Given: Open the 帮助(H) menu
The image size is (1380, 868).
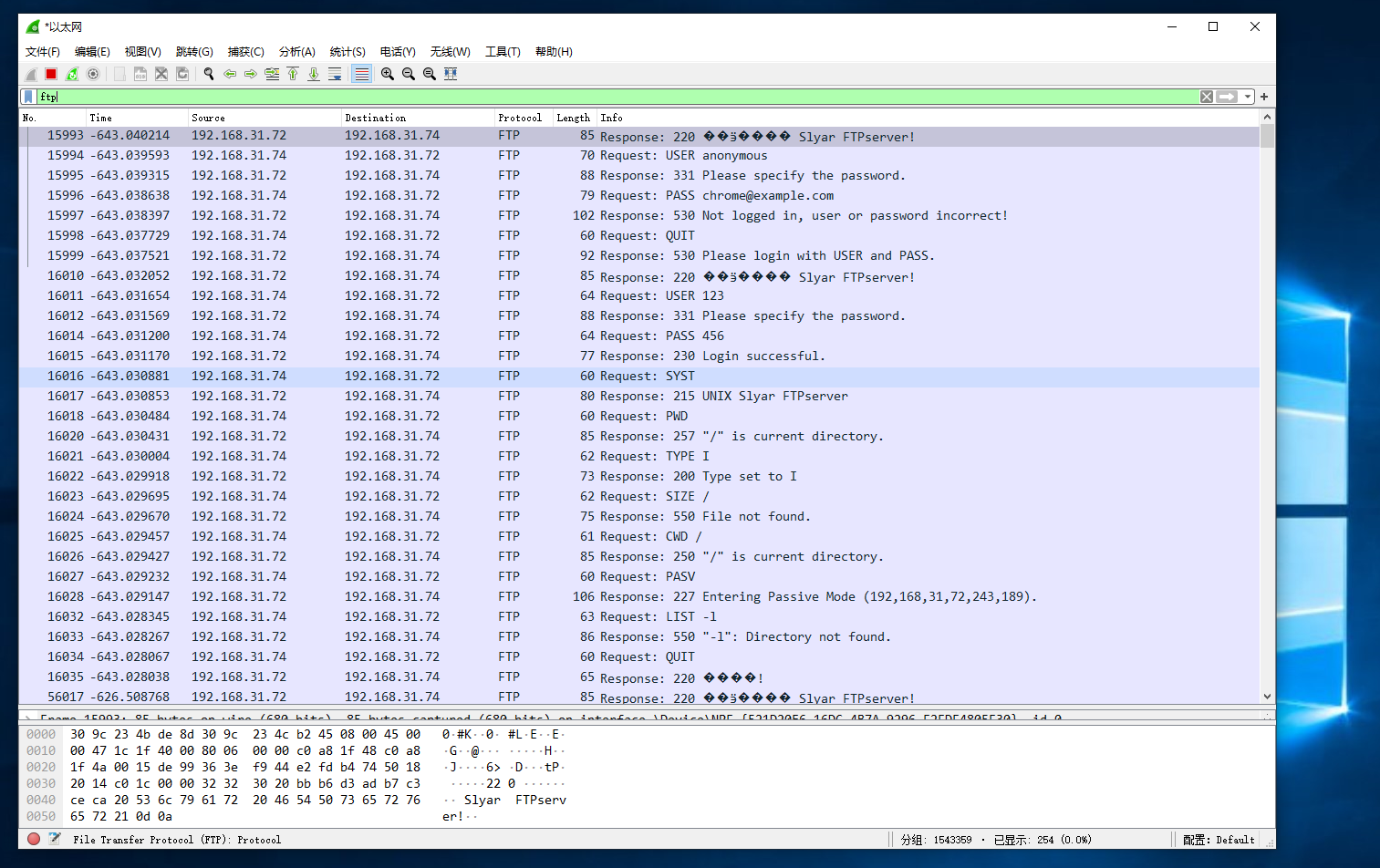Looking at the screenshot, I should (x=554, y=52).
